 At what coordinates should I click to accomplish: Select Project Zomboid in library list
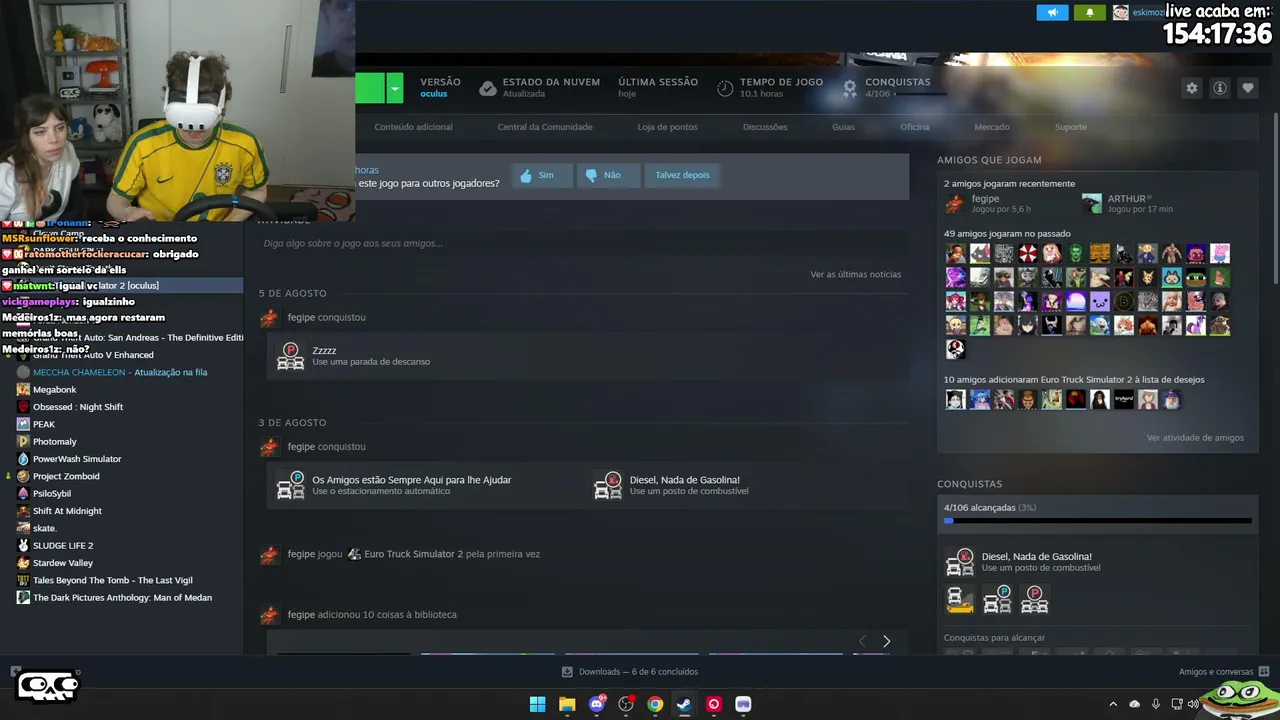pyautogui.click(x=66, y=476)
